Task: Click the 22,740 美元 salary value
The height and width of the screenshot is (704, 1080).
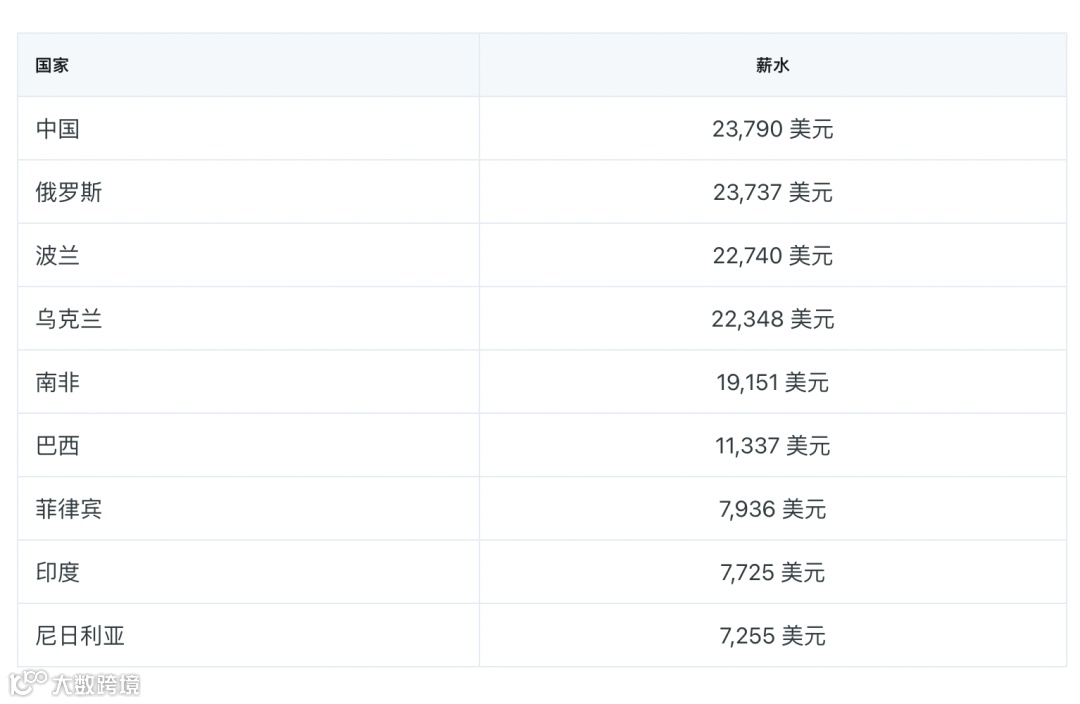Action: pyautogui.click(x=772, y=256)
